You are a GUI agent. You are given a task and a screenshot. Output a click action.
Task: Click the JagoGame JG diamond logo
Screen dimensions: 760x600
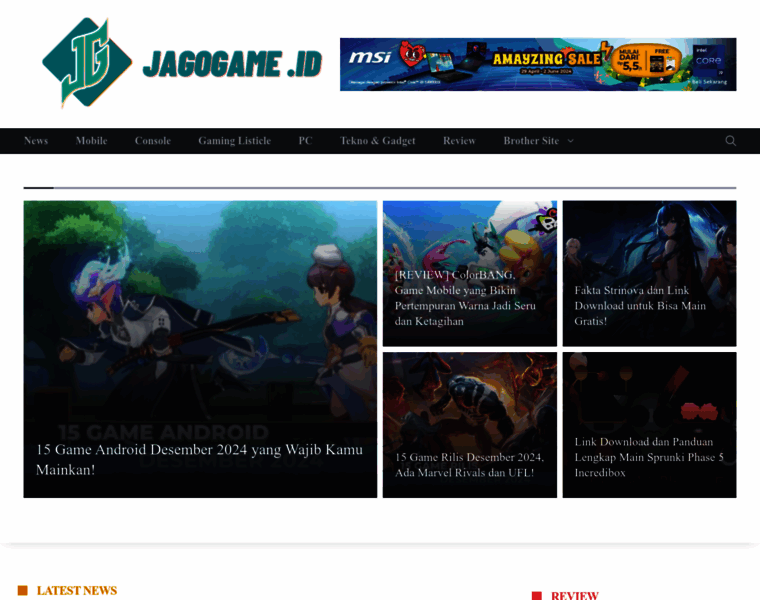(87, 63)
